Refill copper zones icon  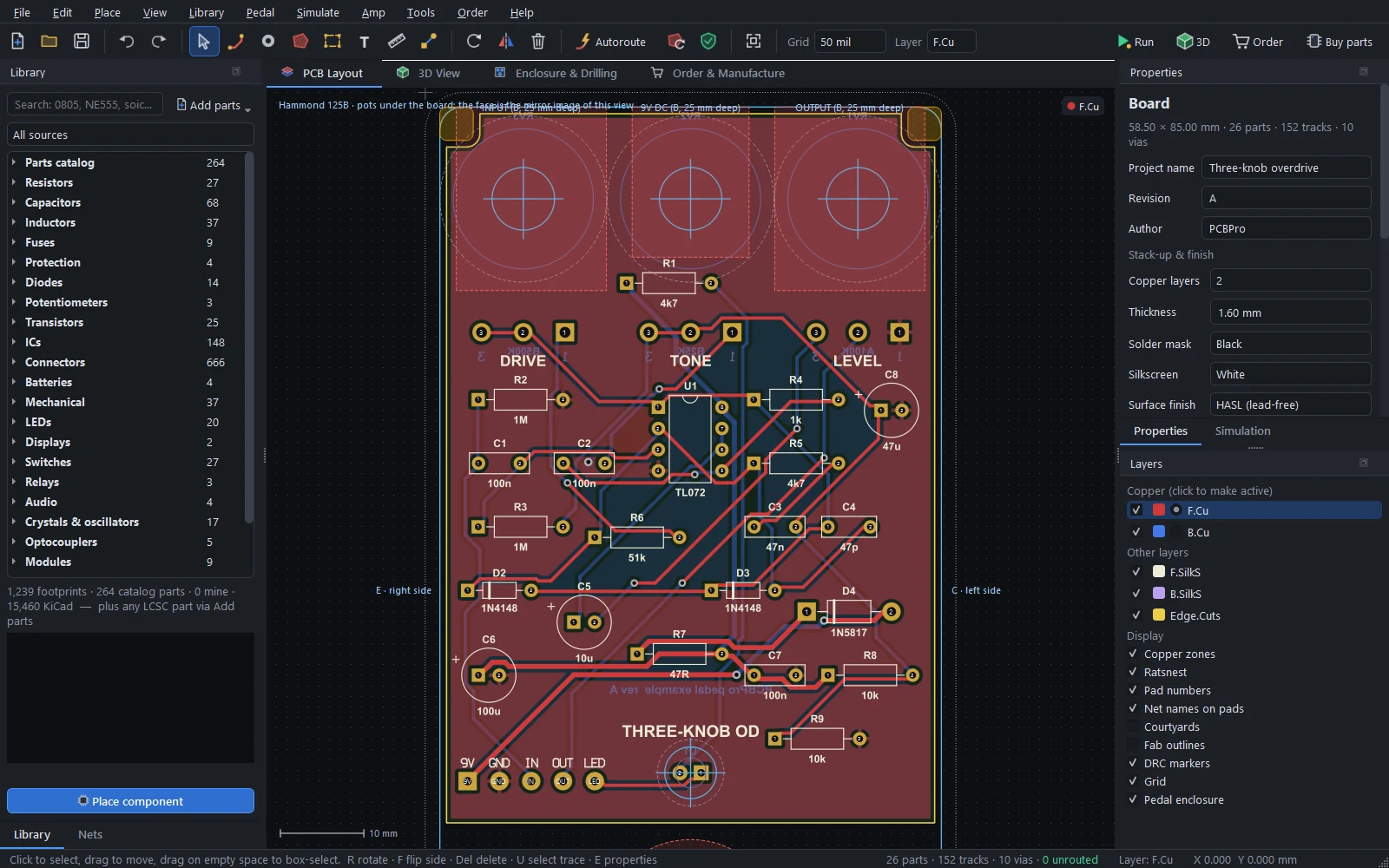point(676,41)
